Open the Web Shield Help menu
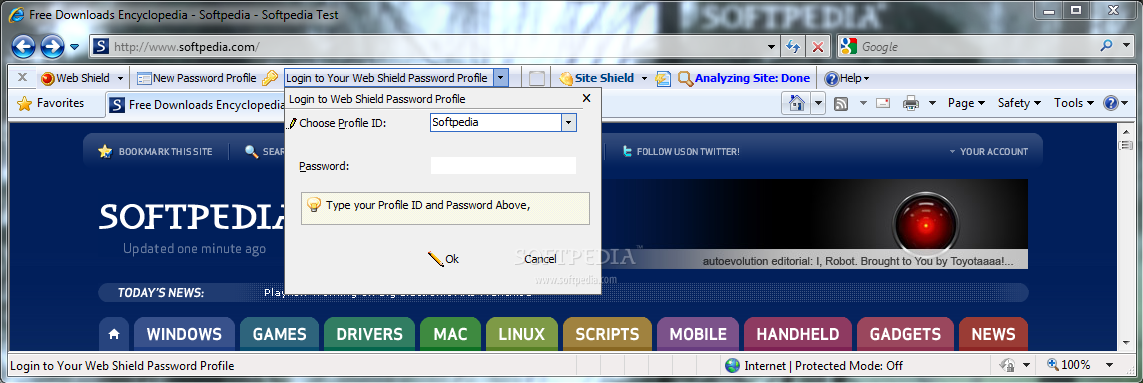The image size is (1143, 383). tap(846, 78)
